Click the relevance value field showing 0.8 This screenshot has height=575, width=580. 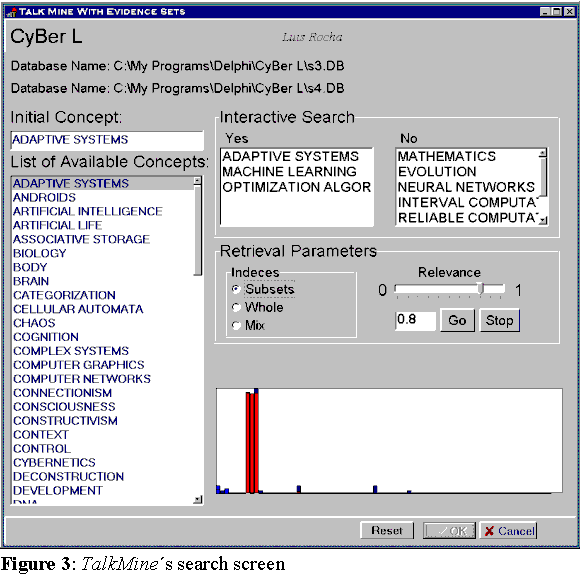415,320
